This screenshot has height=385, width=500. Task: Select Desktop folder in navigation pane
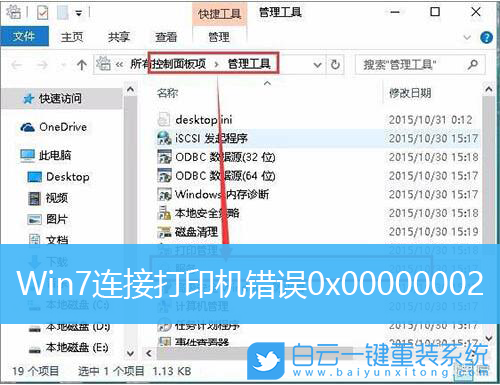[x=68, y=177]
